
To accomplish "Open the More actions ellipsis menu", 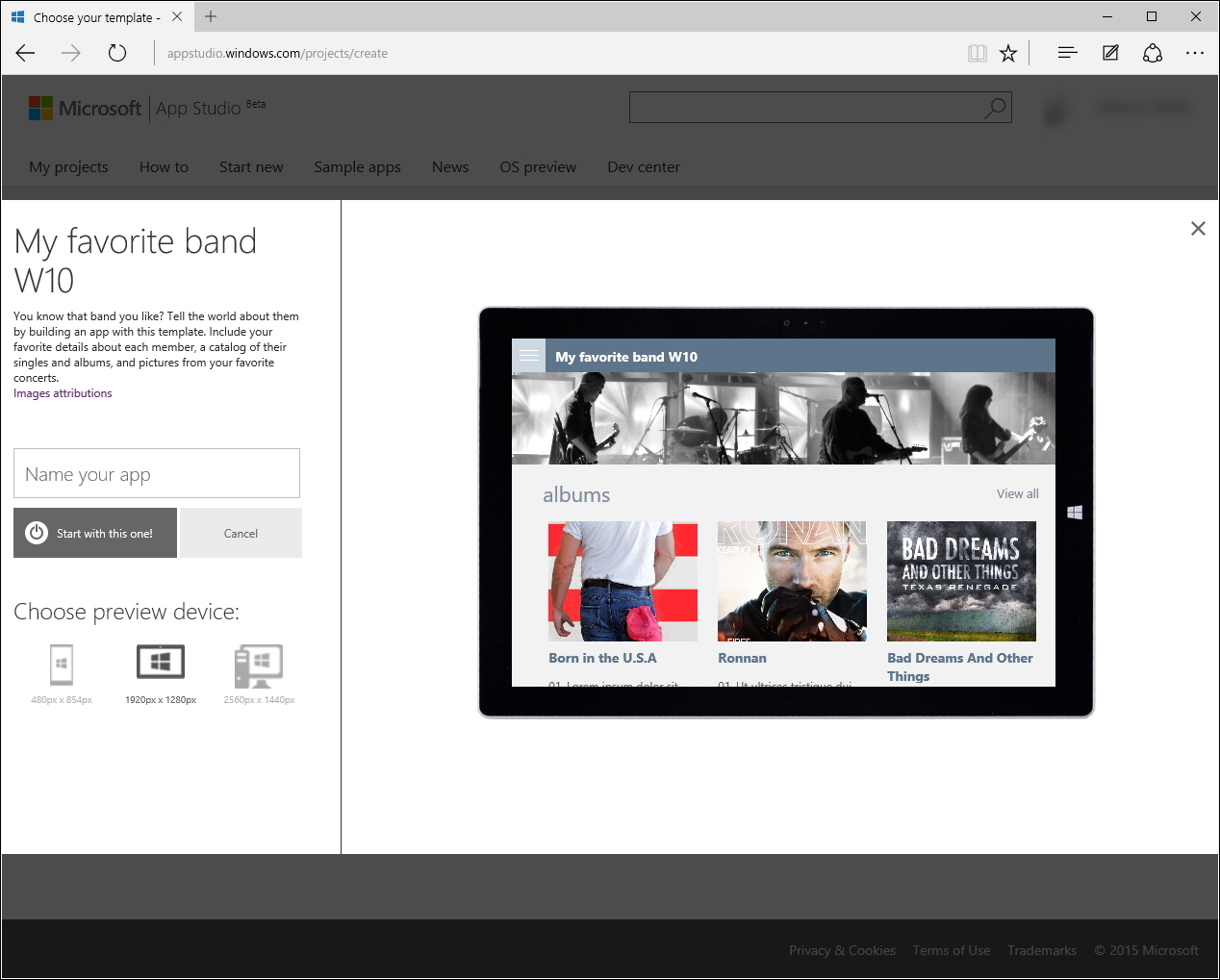I will click(x=1195, y=53).
